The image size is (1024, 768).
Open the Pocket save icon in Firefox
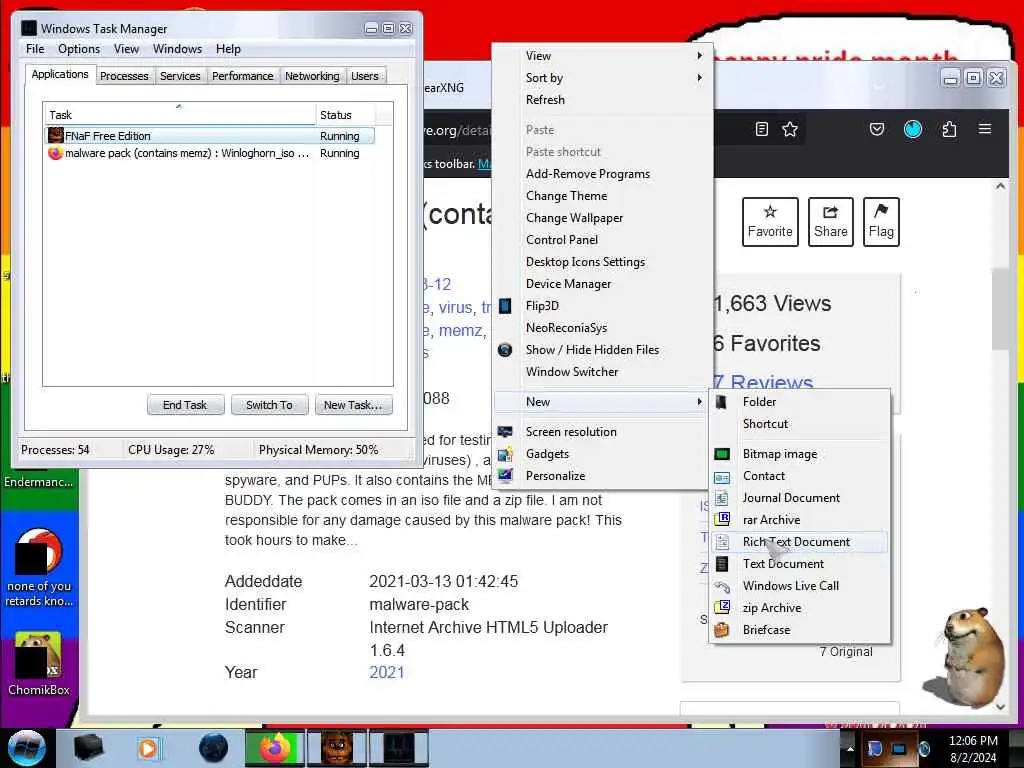pos(876,129)
